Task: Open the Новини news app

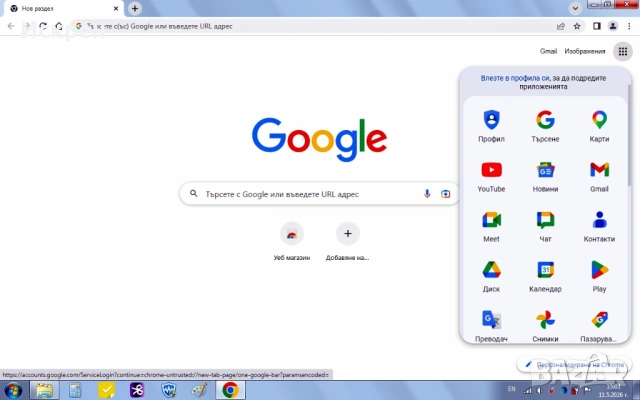Action: click(545, 176)
